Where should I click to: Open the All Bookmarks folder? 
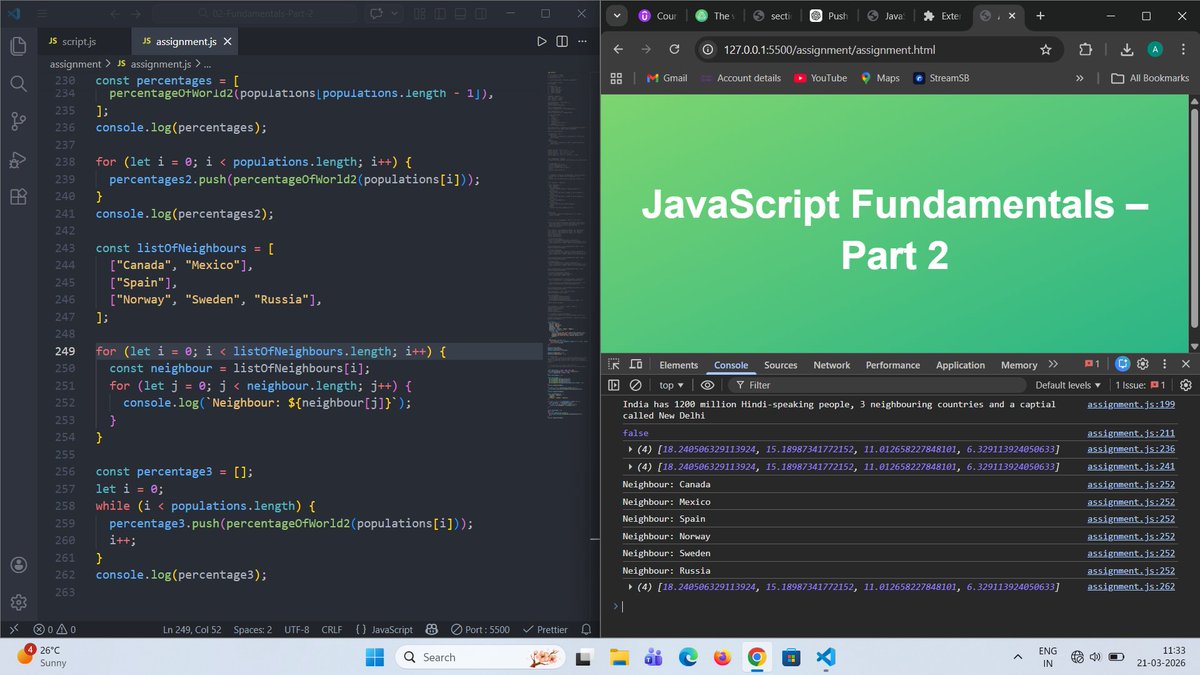[1150, 78]
